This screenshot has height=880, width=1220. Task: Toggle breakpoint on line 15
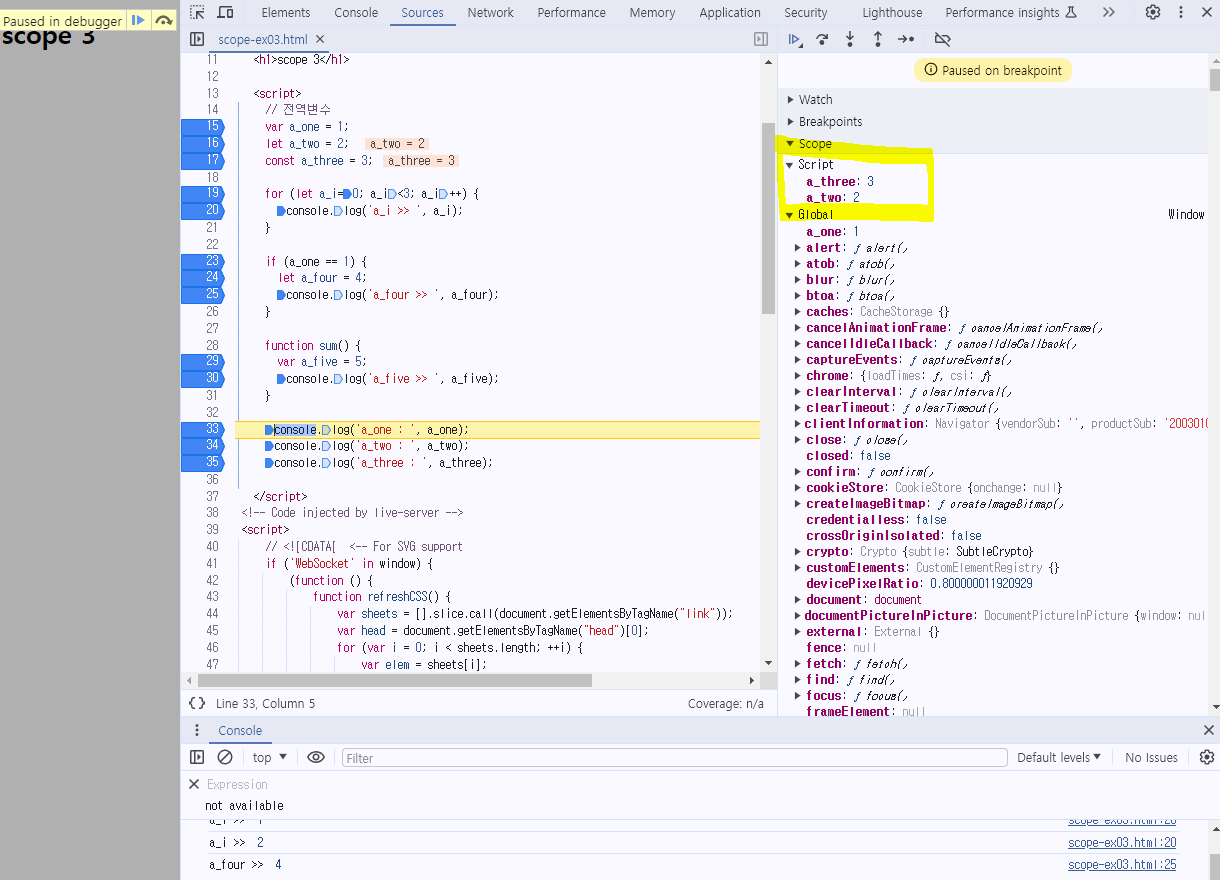202,126
